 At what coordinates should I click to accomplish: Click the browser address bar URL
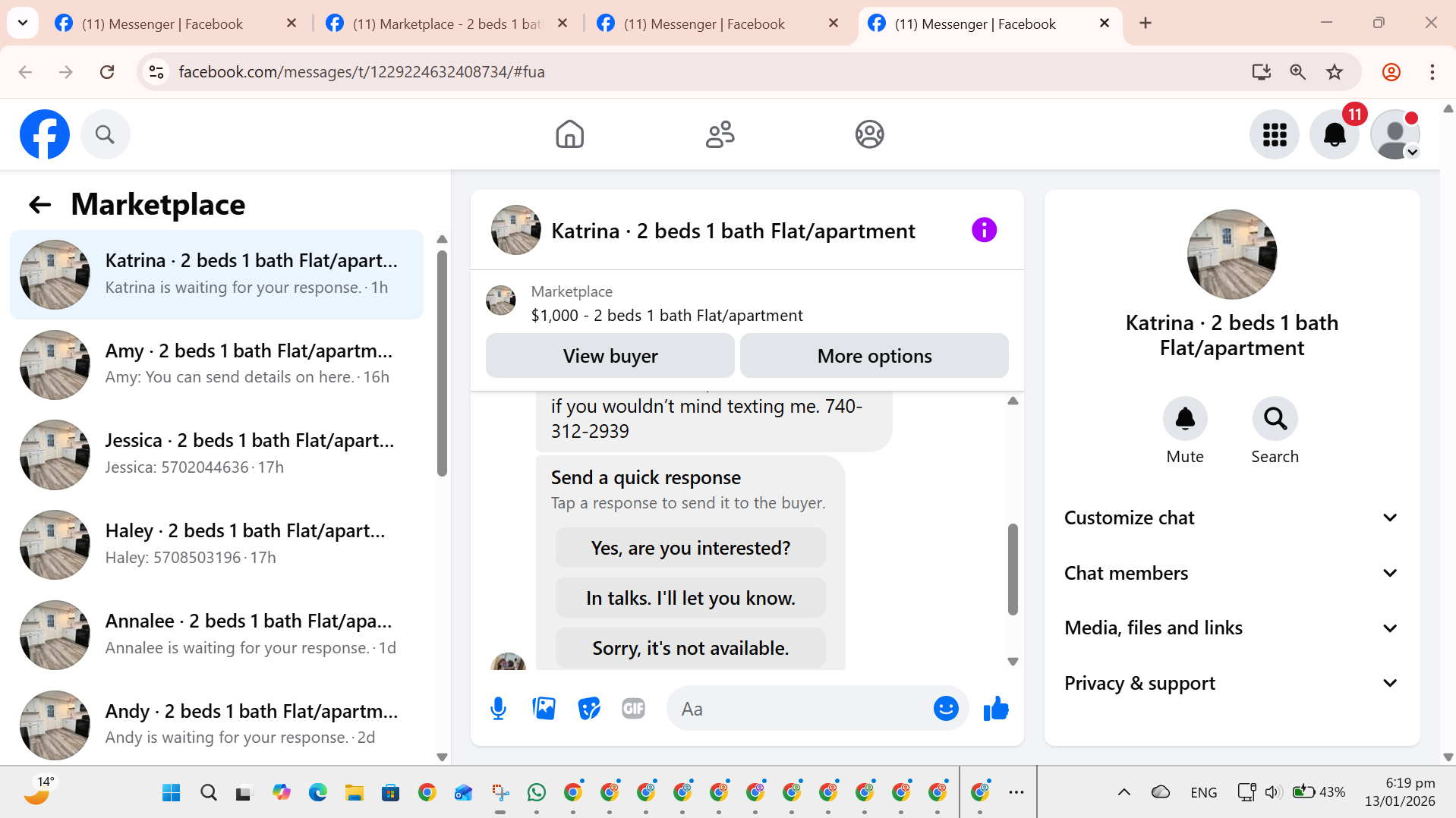[361, 72]
